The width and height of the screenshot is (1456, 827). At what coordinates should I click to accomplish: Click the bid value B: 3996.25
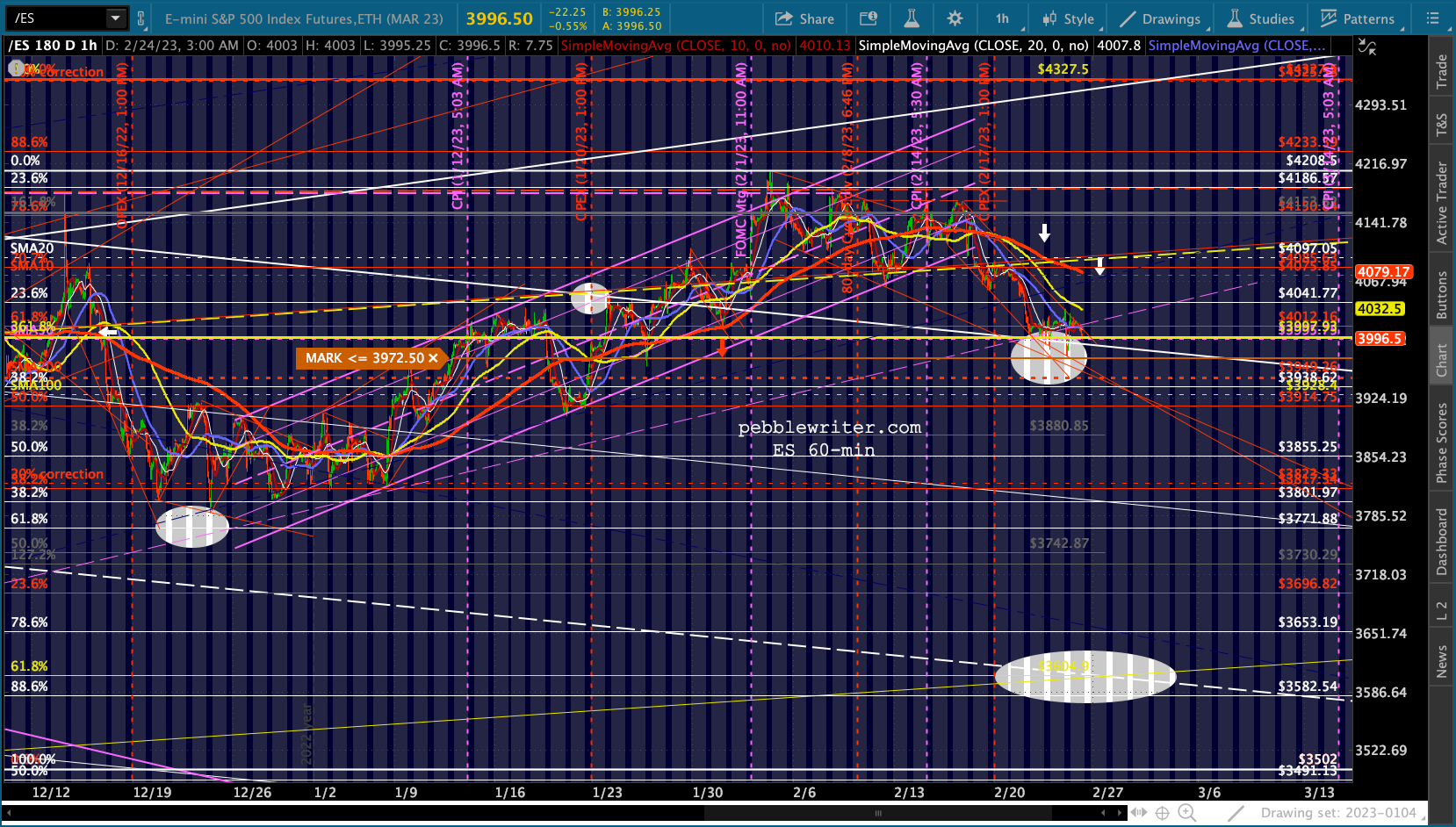[x=631, y=12]
